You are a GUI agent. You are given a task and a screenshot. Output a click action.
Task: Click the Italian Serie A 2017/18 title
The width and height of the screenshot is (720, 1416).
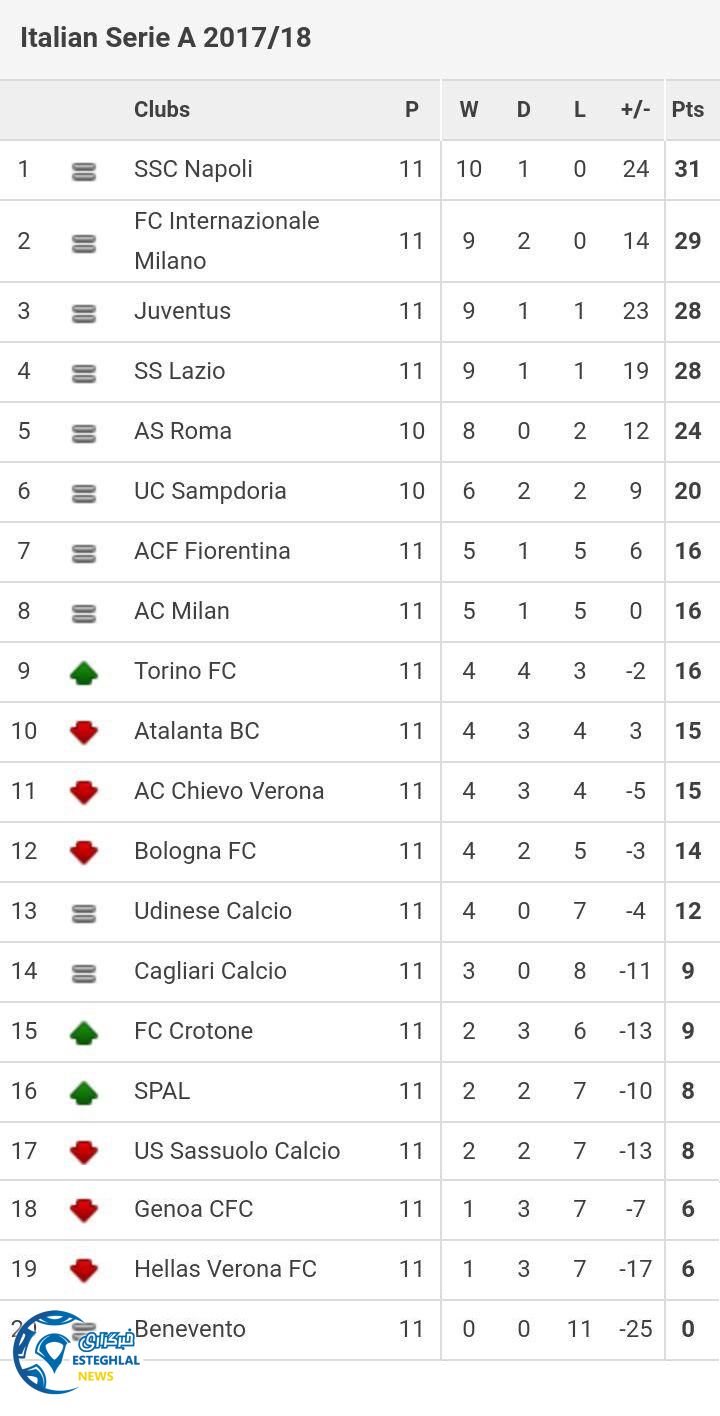coord(166,38)
